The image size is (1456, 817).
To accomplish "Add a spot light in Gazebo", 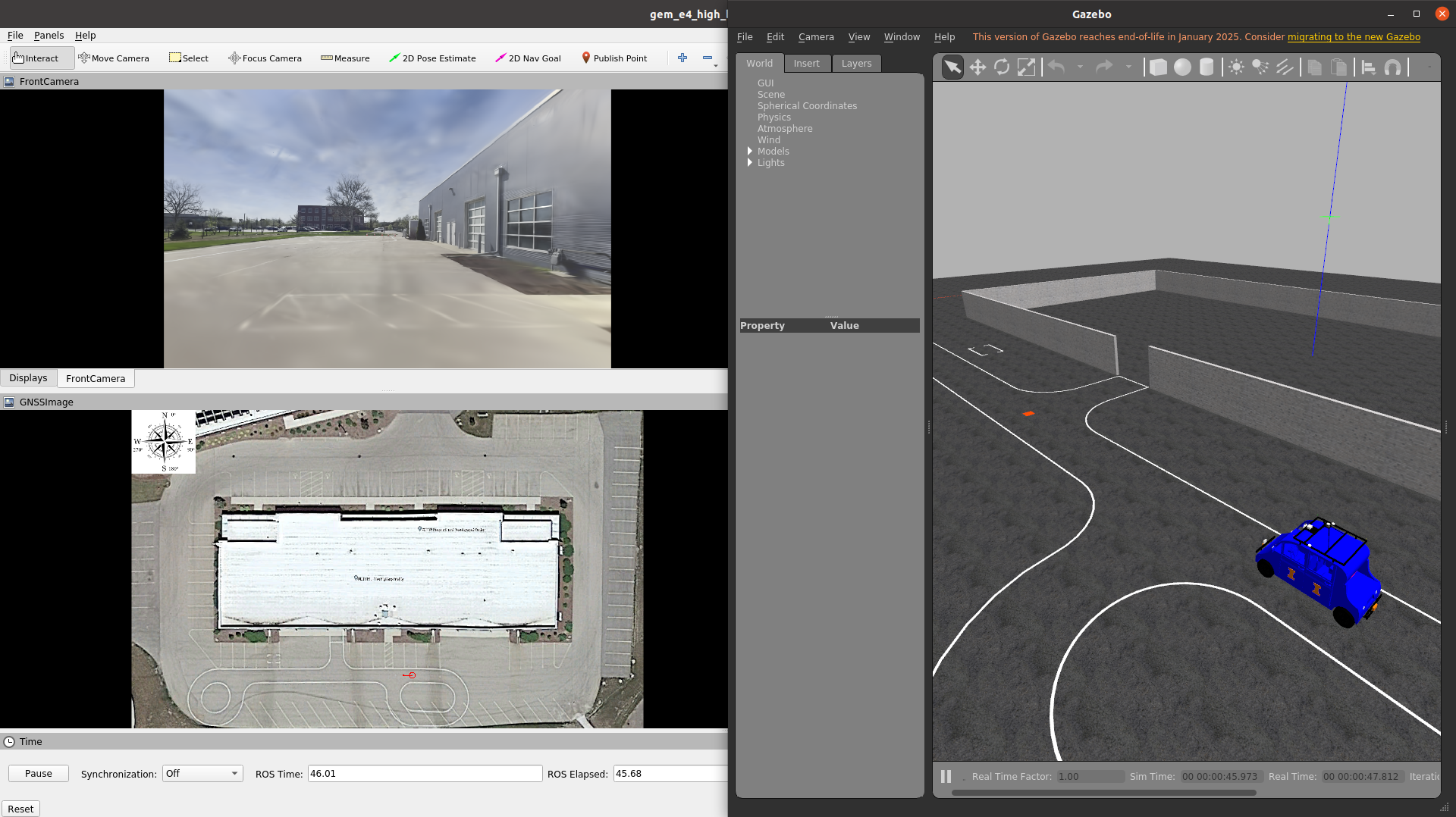I will 1260,67.
